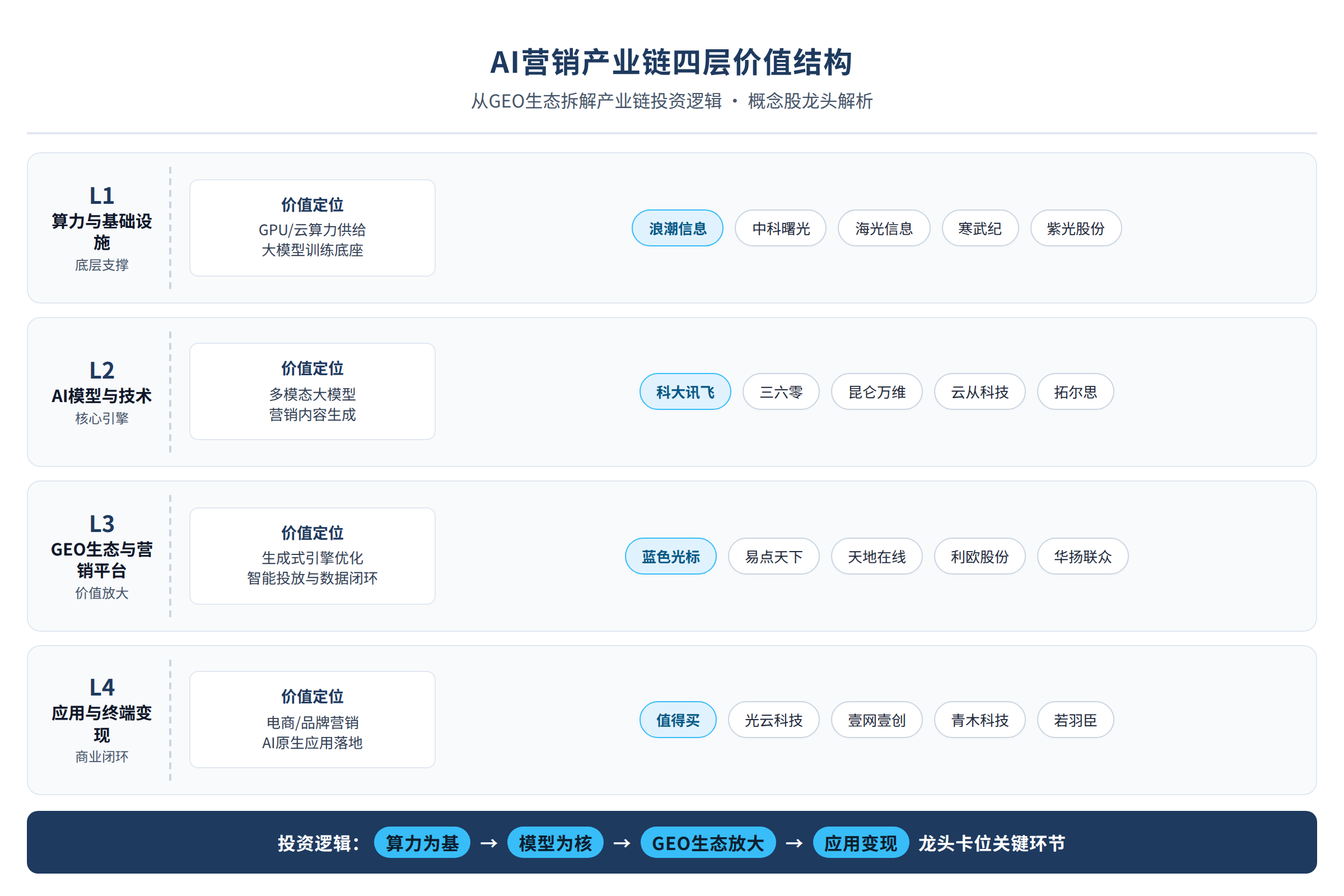1344x896 pixels.
Task: Click the 多模态大模型 value text
Action: tap(312, 394)
